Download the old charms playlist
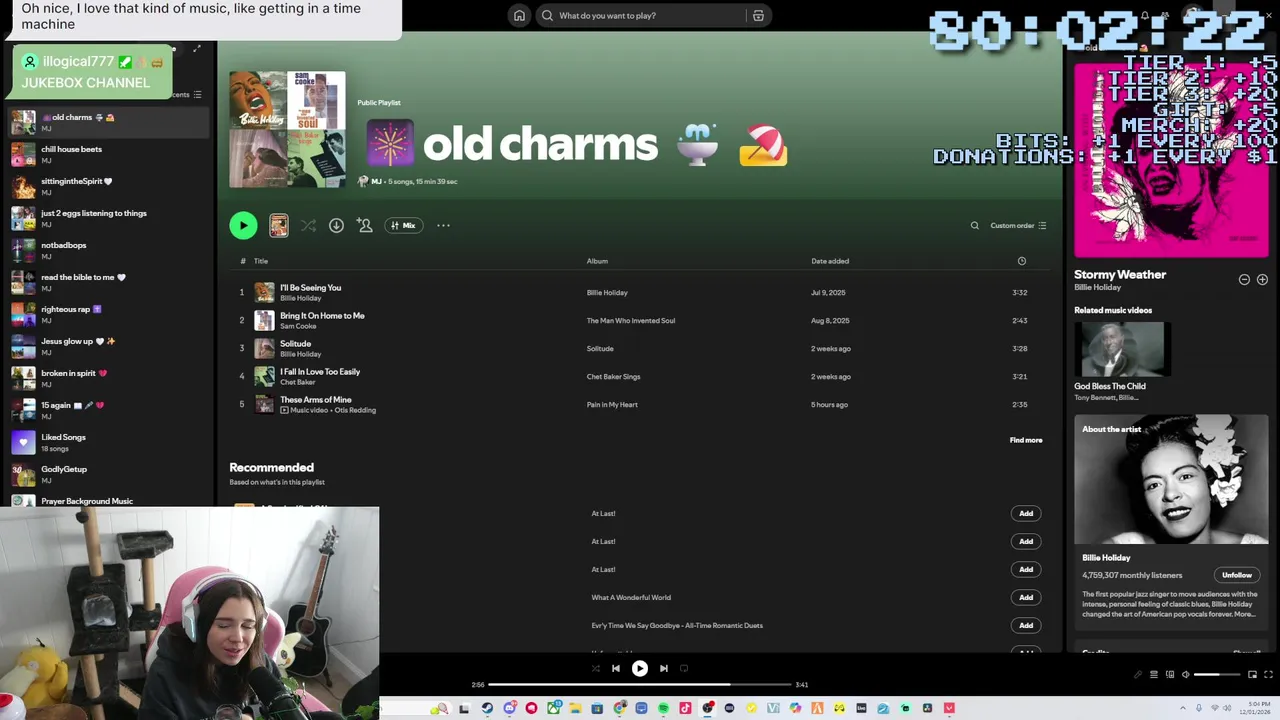Viewport: 1280px width, 720px height. click(336, 225)
